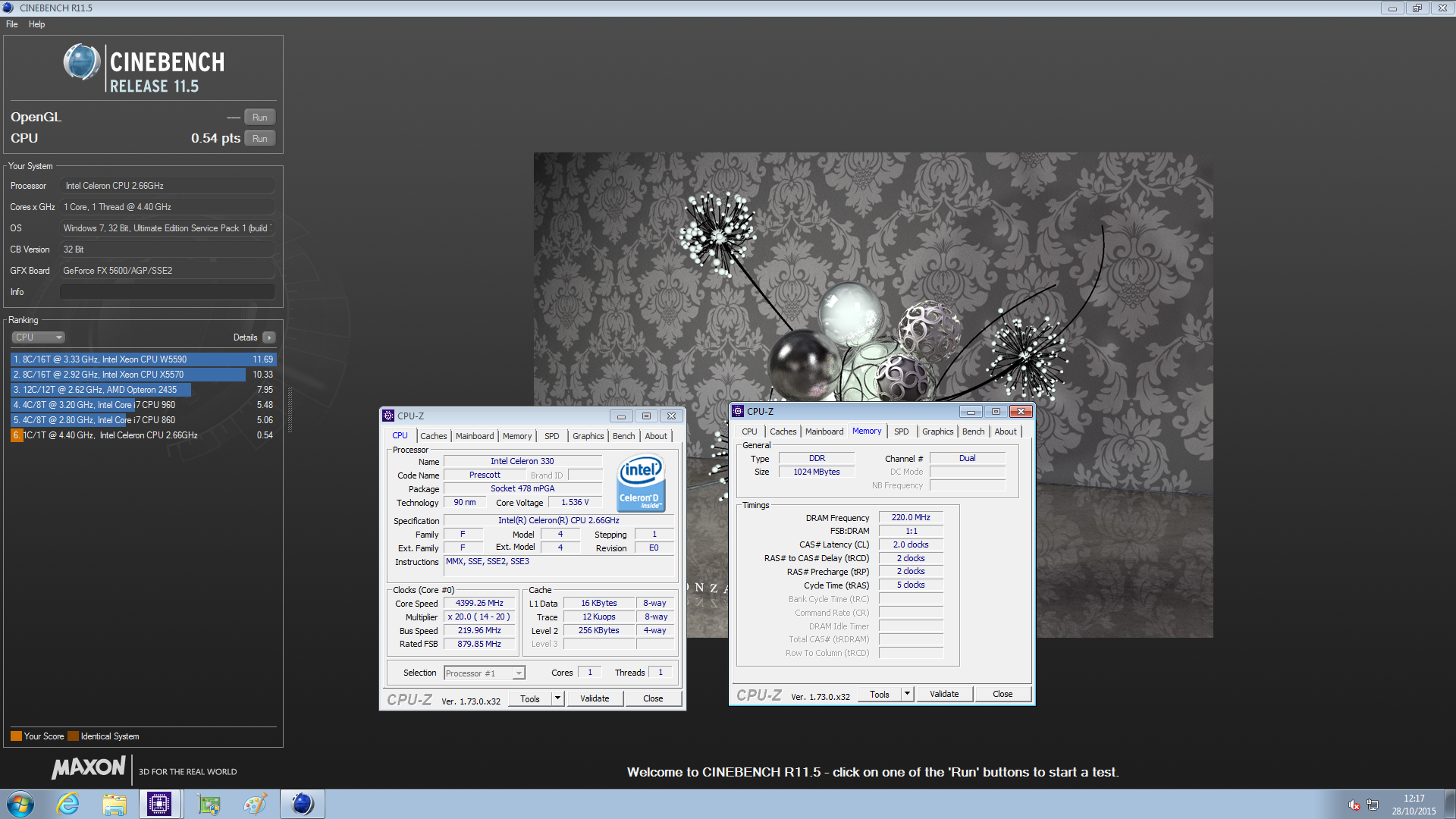Open the Help menu
The width and height of the screenshot is (1456, 819).
coord(36,24)
